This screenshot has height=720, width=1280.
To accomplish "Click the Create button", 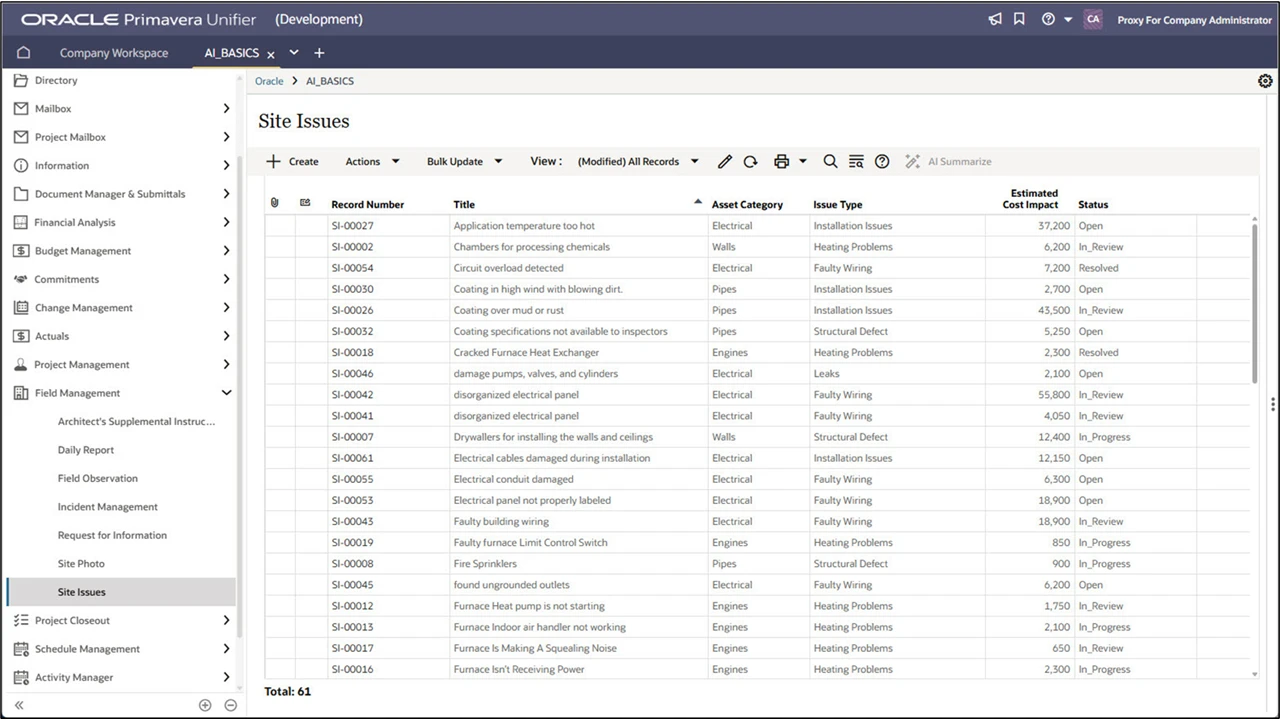I will tap(292, 161).
